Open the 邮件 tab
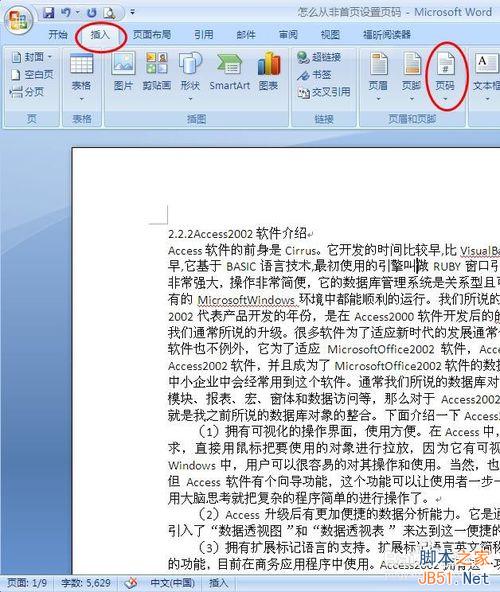500x592 pixels. (x=246, y=35)
